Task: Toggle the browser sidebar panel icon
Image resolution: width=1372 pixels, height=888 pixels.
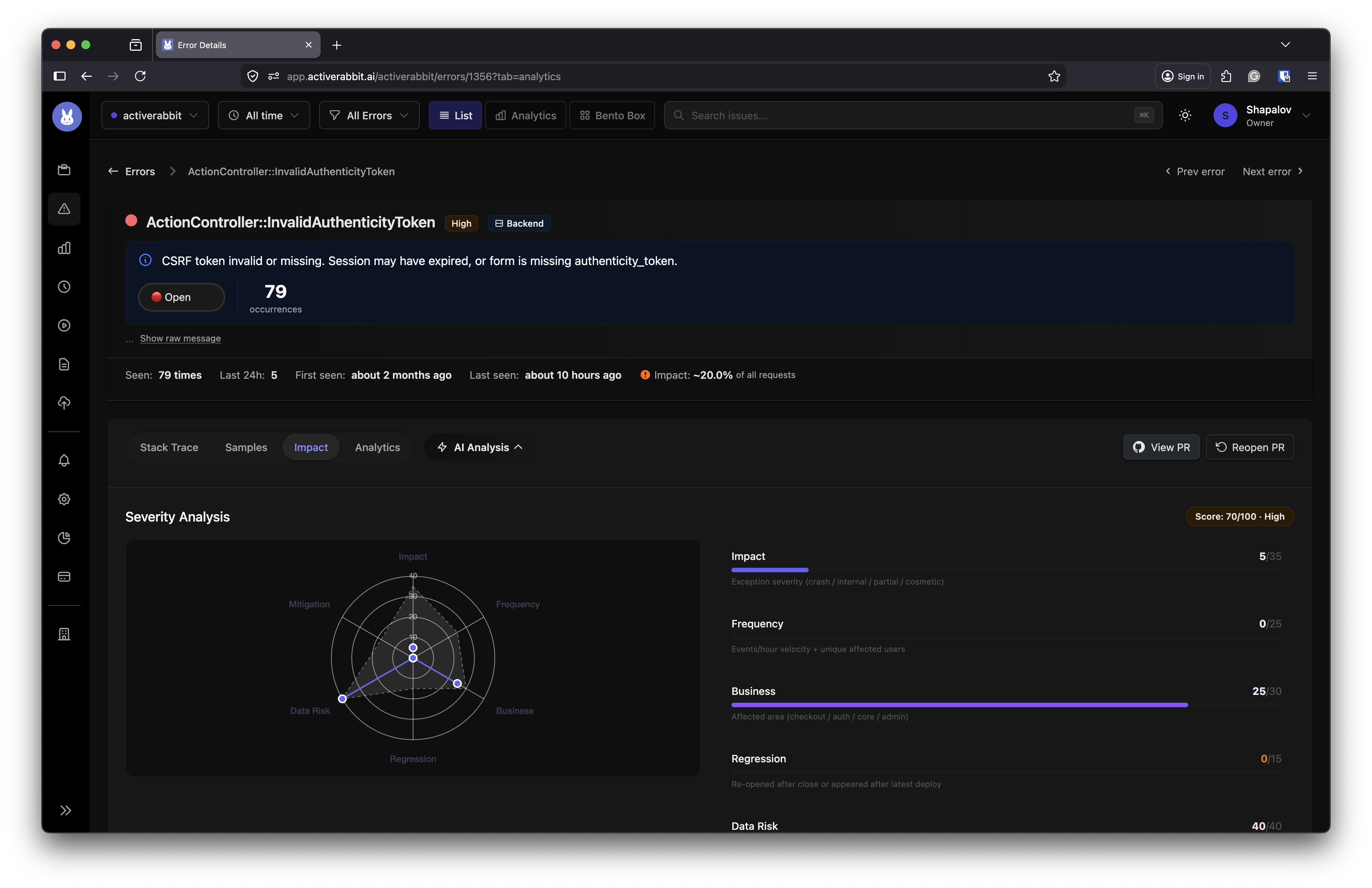Action: click(59, 76)
